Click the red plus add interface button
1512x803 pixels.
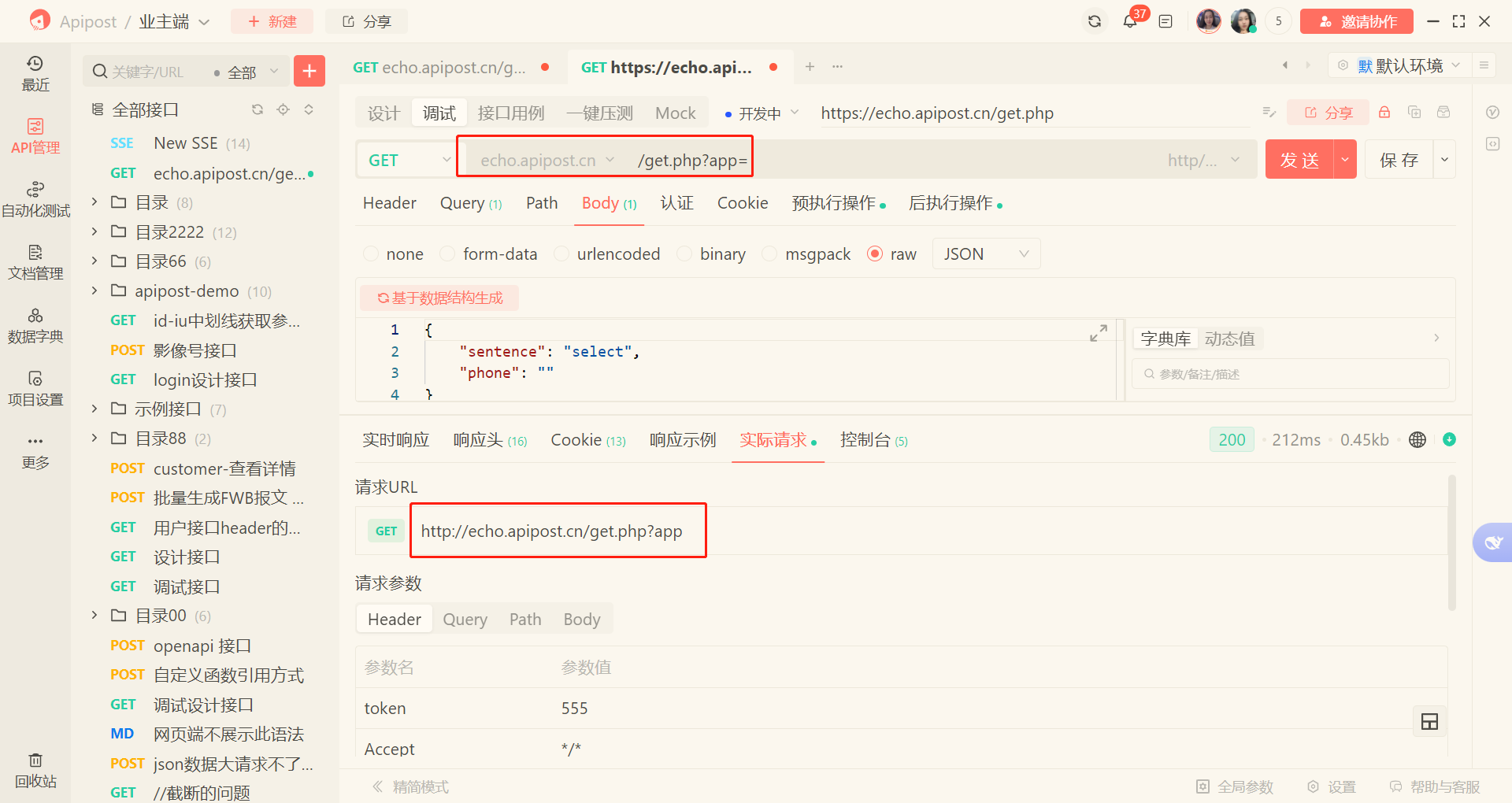click(309, 71)
